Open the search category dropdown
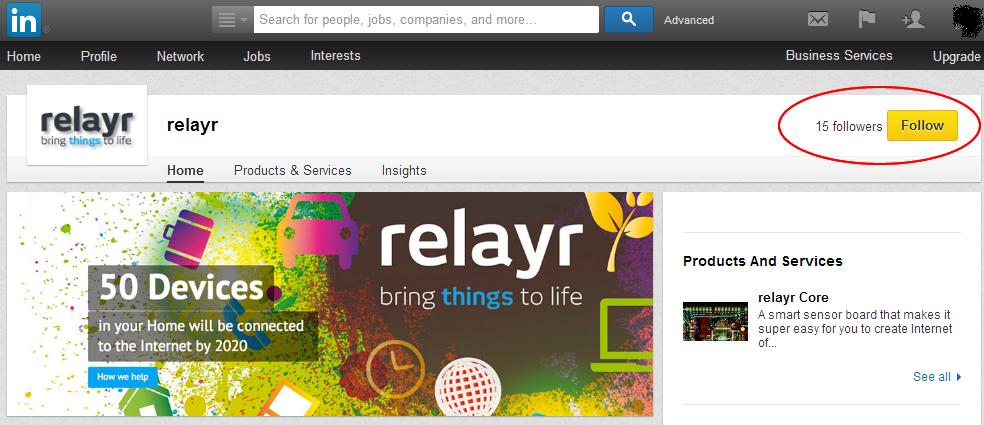The height and width of the screenshot is (425, 984). click(x=232, y=19)
